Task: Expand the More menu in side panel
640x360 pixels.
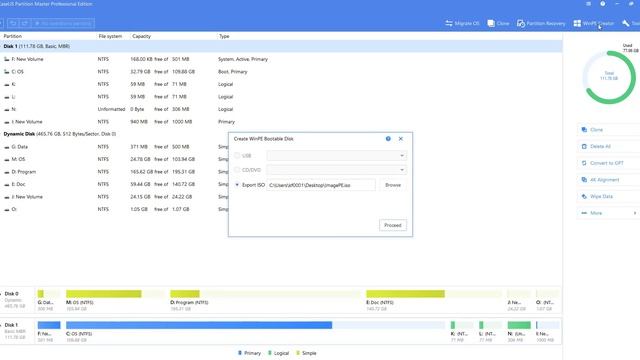Action: [608, 213]
